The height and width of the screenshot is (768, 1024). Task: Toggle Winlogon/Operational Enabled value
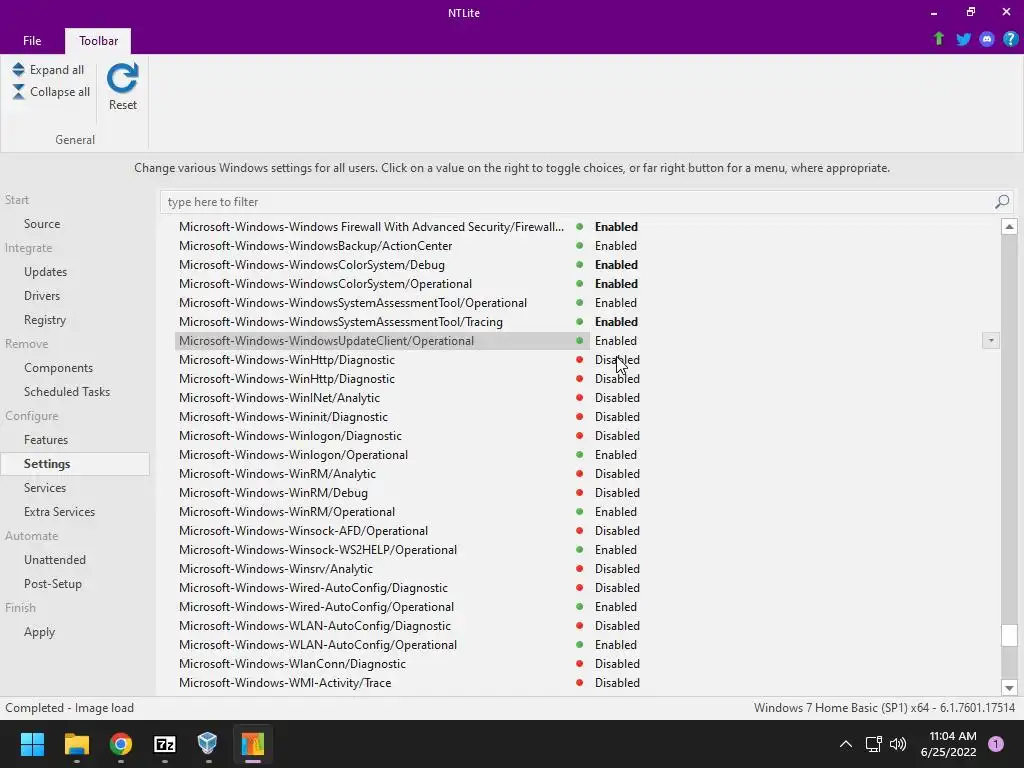615,455
